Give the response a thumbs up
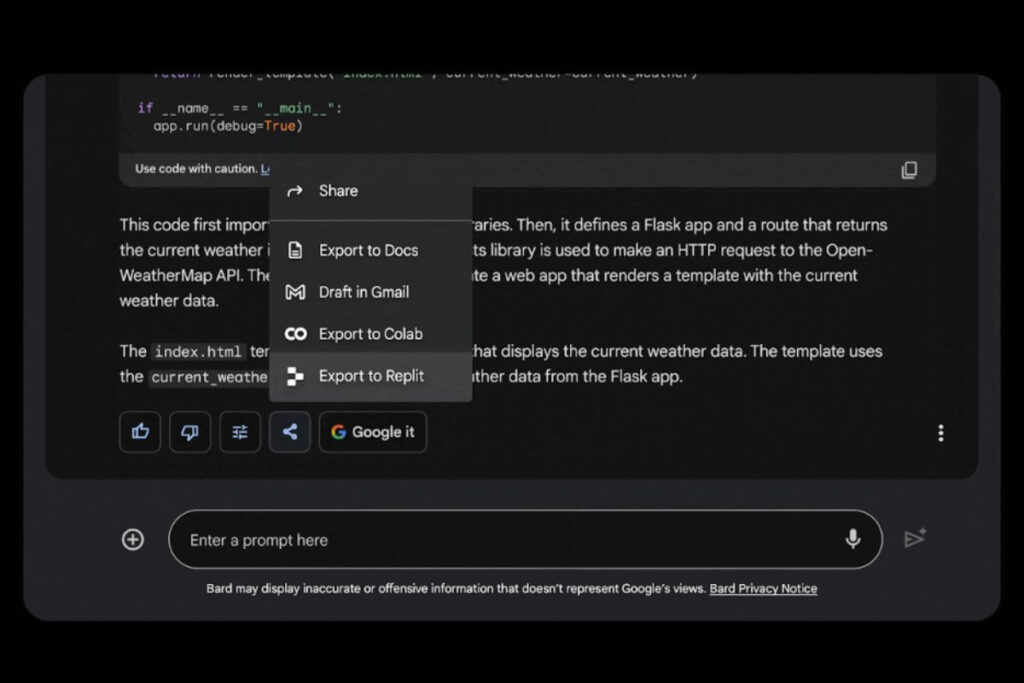The height and width of the screenshot is (683, 1024). click(140, 432)
